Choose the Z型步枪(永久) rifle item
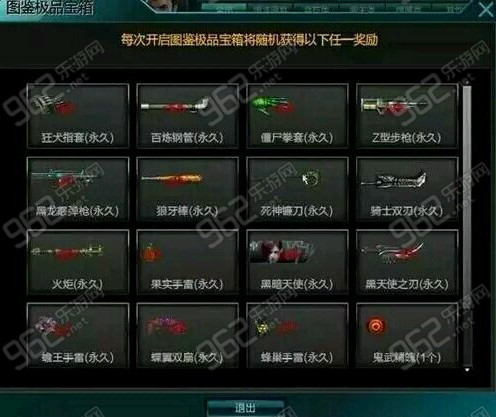This screenshot has height=417, width=496. pos(407,115)
